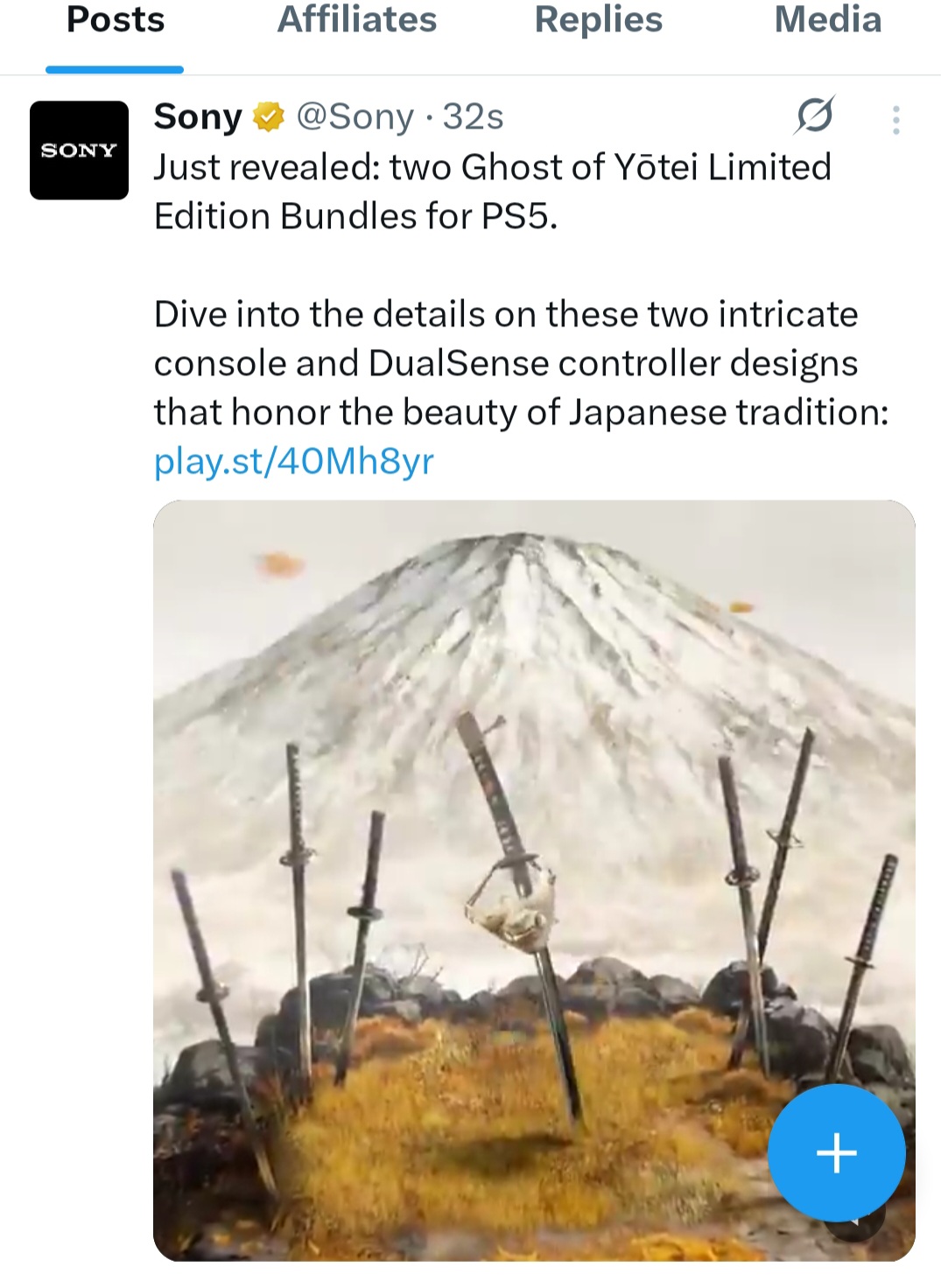Tap the blue underline beneath Posts
941x1288 pixels.
tap(115, 69)
